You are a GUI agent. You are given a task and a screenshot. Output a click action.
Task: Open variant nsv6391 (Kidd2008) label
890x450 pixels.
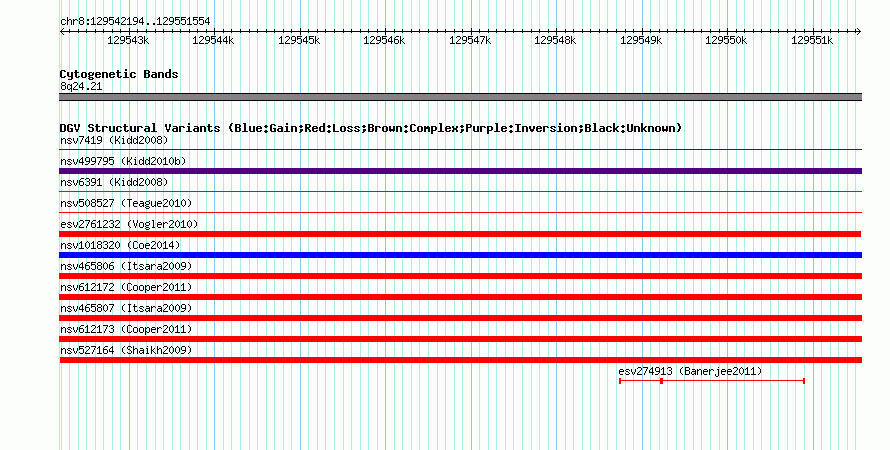click(x=114, y=182)
